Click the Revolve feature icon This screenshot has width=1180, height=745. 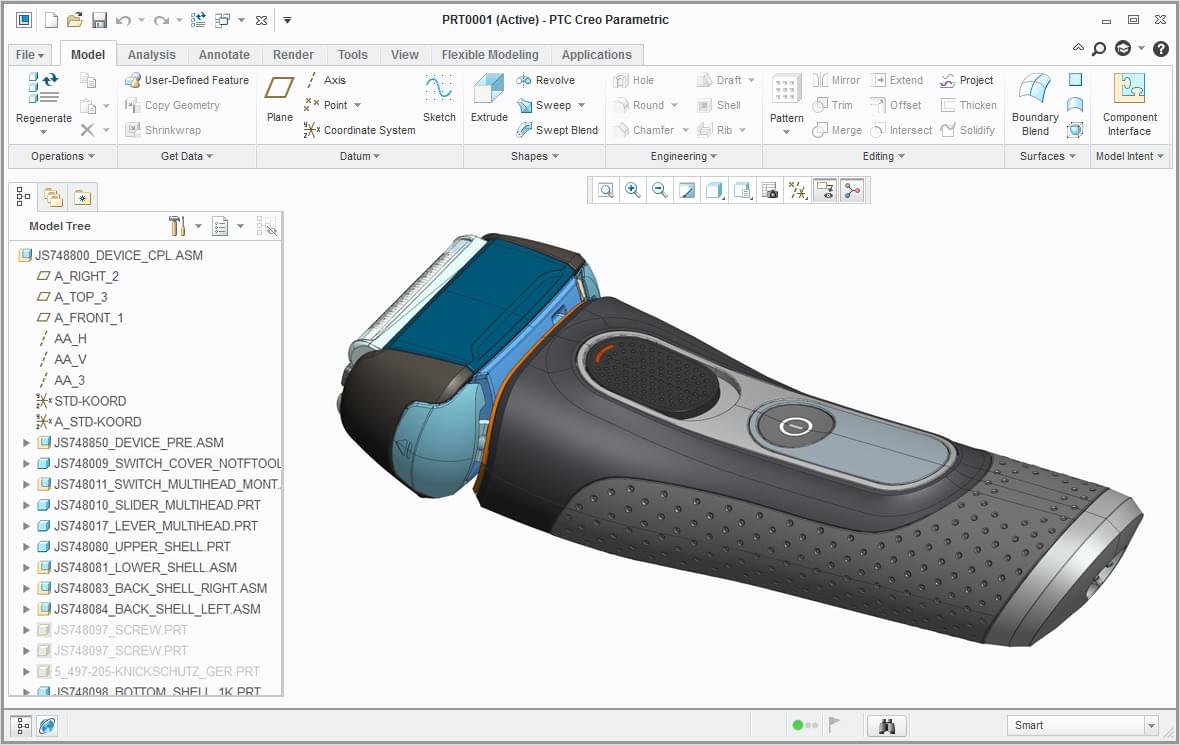tap(524, 80)
